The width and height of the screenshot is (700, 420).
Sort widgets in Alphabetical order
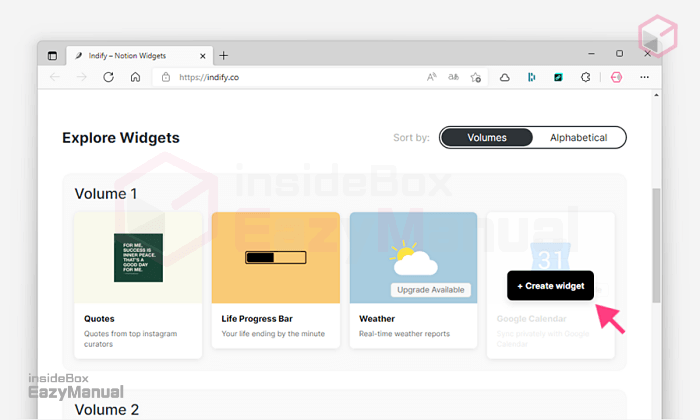(579, 137)
